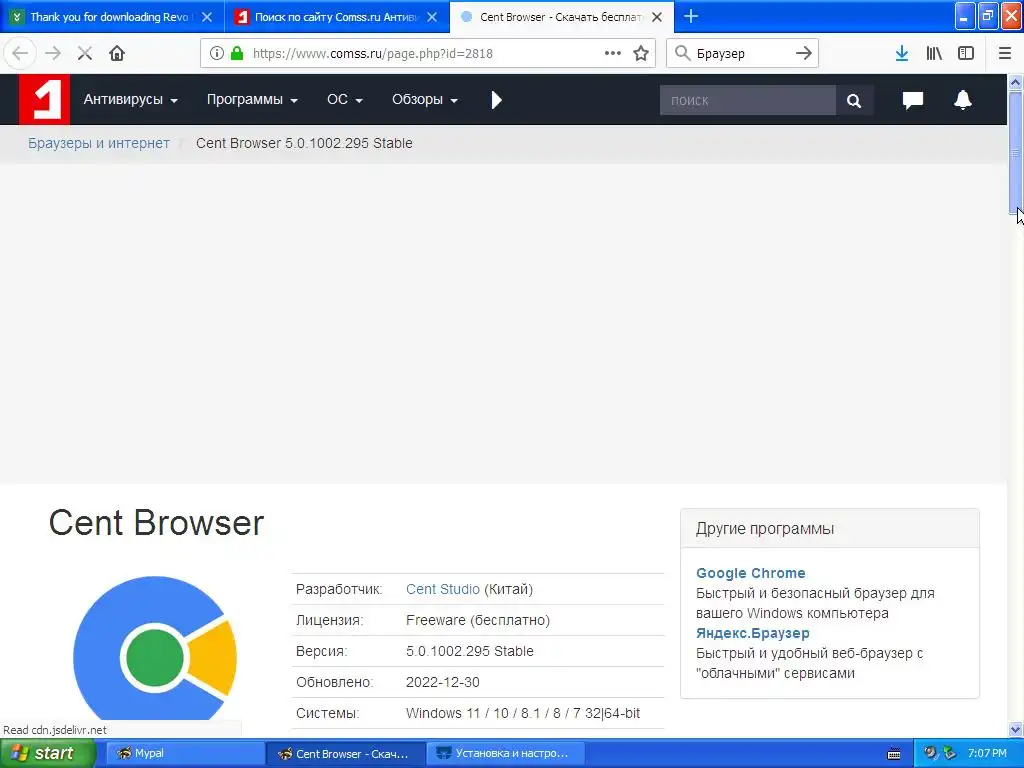This screenshot has width=1024, height=768.
Task: Click the vertical scrollbar thumb
Action: [x=1016, y=152]
